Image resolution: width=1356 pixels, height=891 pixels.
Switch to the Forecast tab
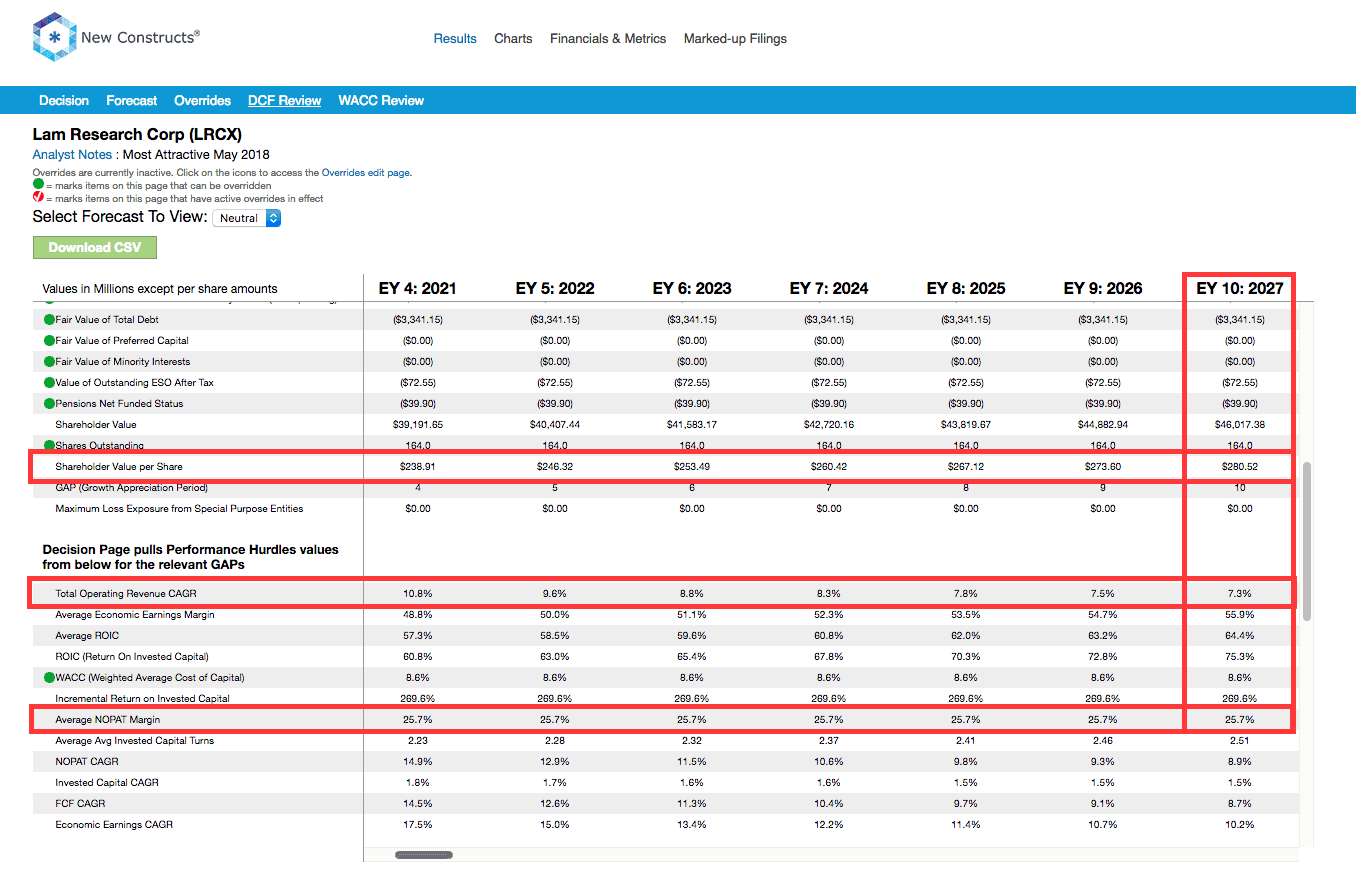click(132, 101)
